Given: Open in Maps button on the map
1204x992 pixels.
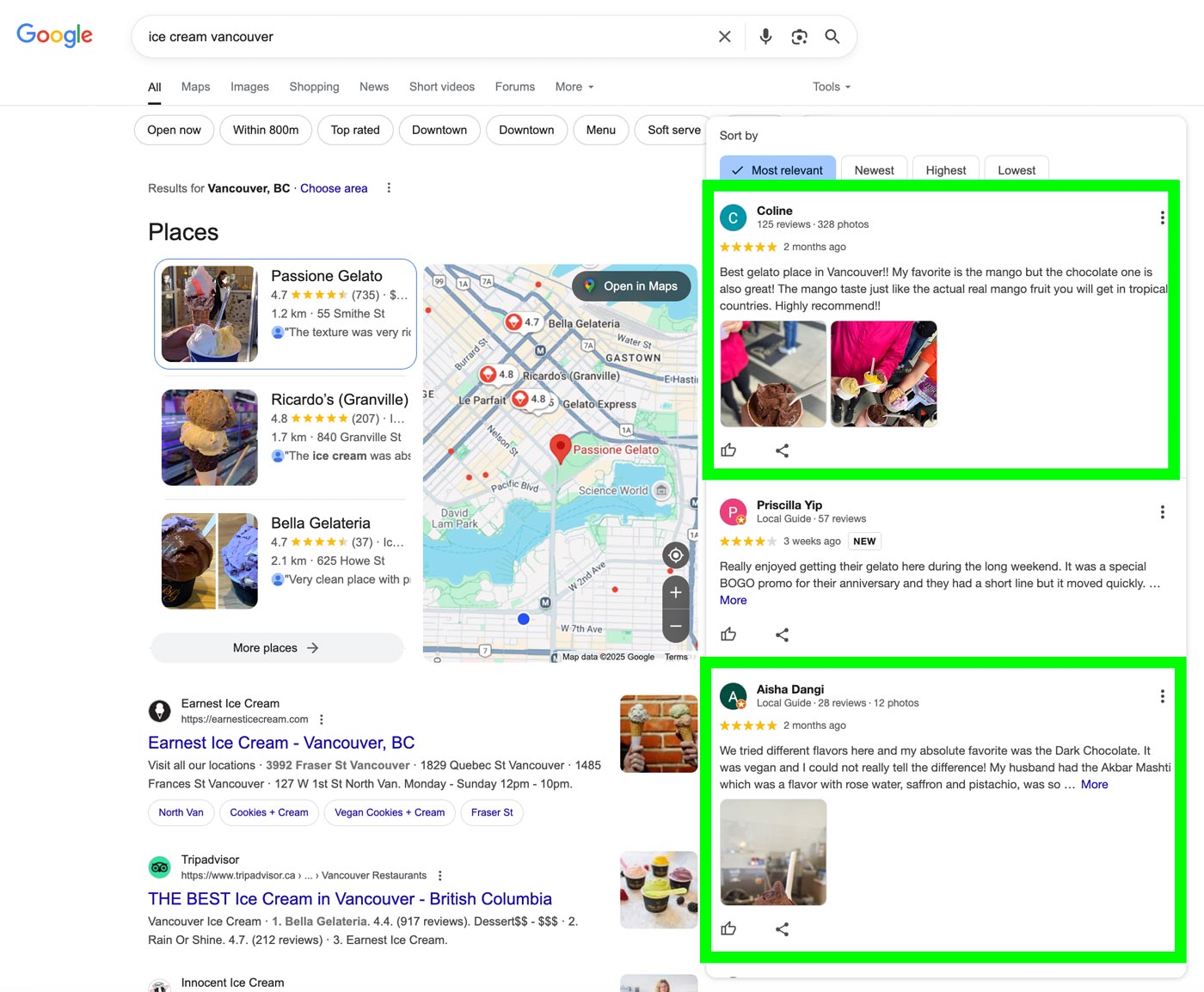Looking at the screenshot, I should (x=631, y=286).
